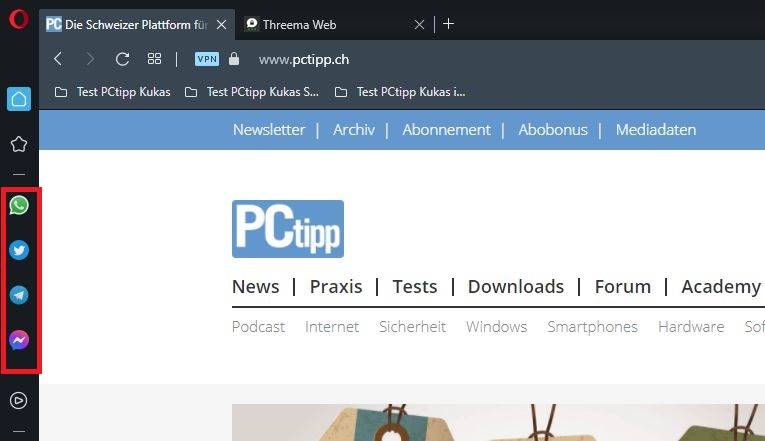
Task: Open the Opera main menu logo
Action: (19, 20)
